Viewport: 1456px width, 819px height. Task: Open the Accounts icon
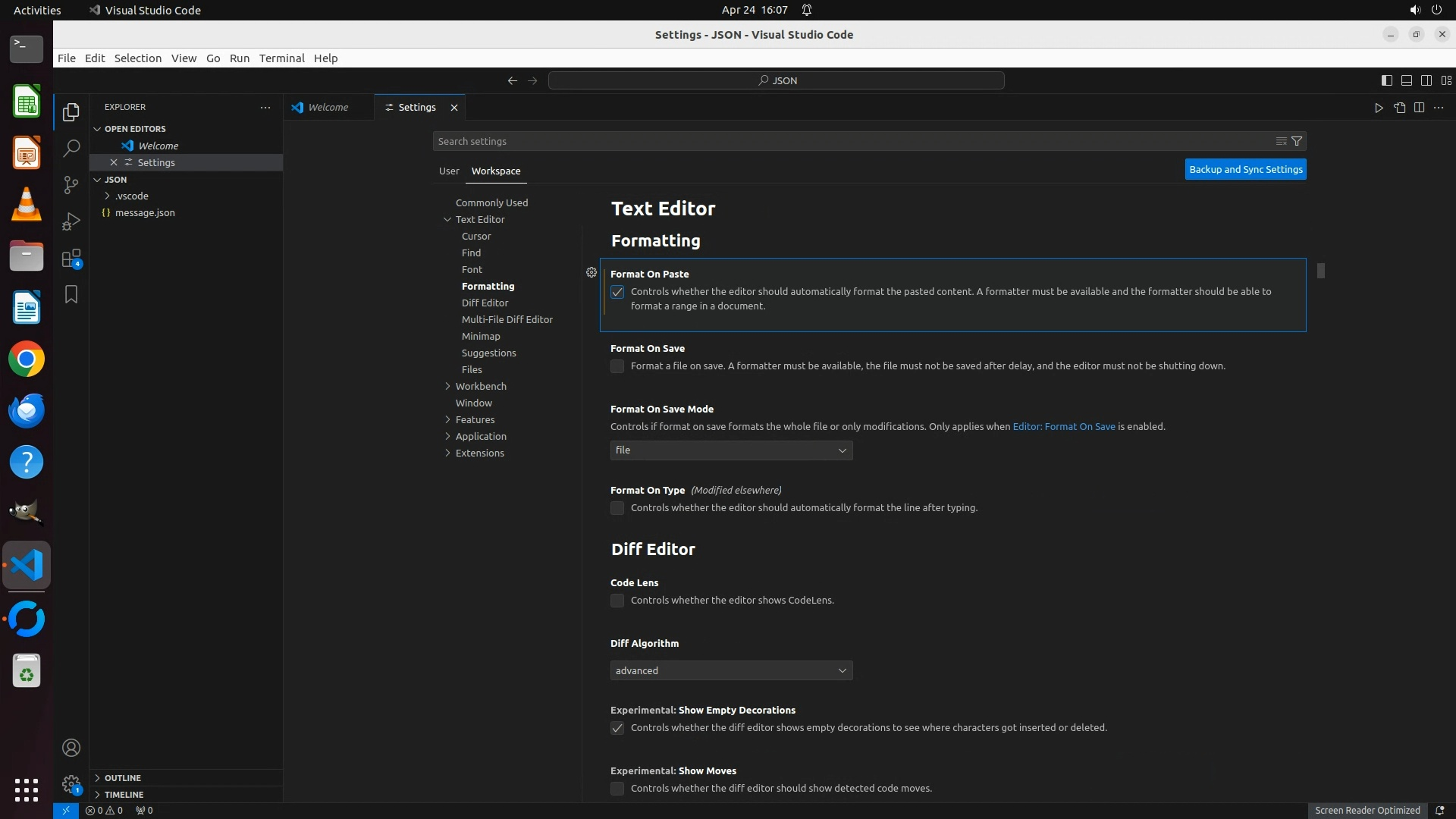(x=71, y=748)
